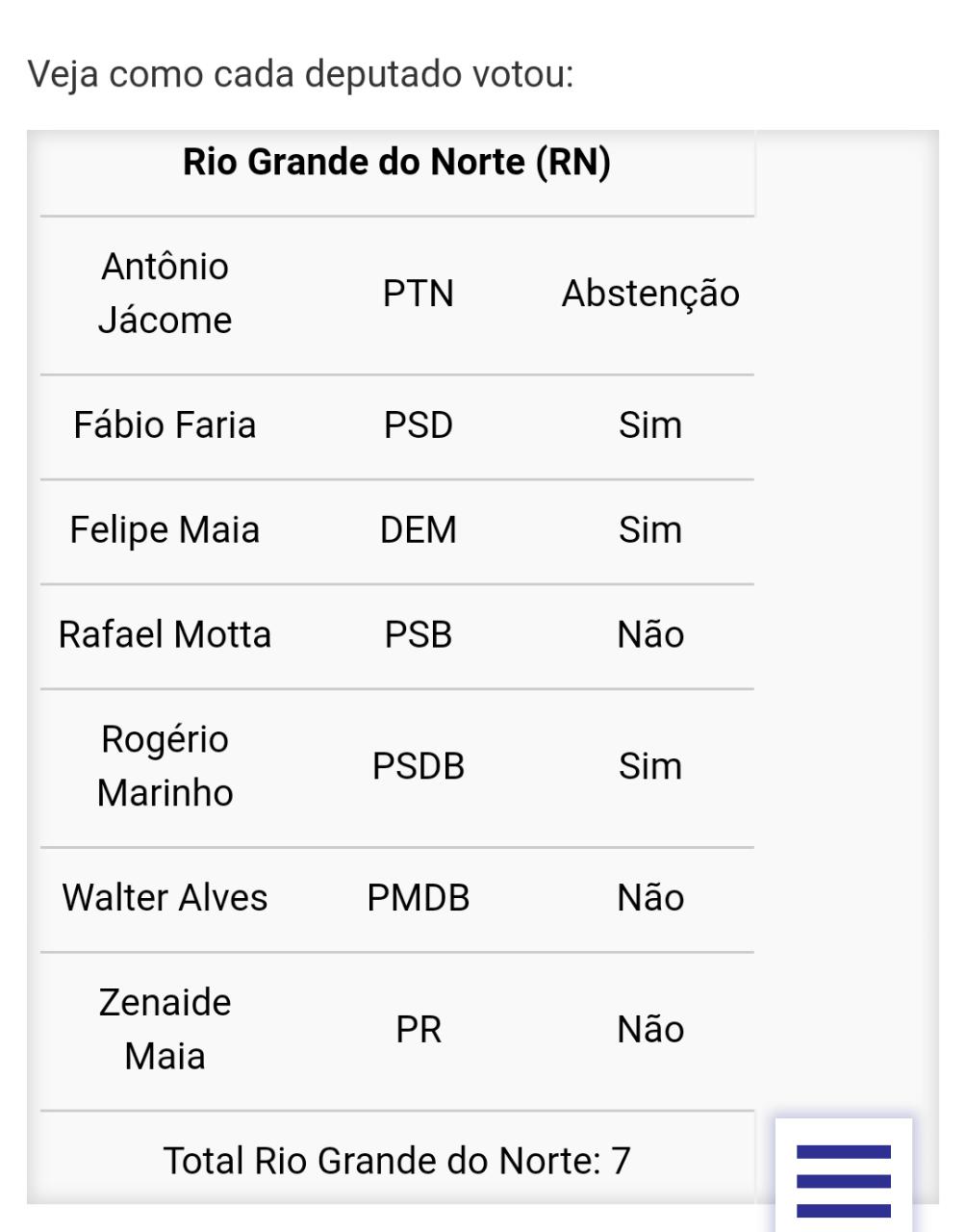Select Felipe Maia in the table
Viewport: 966px width, 1232px height.
(x=165, y=530)
